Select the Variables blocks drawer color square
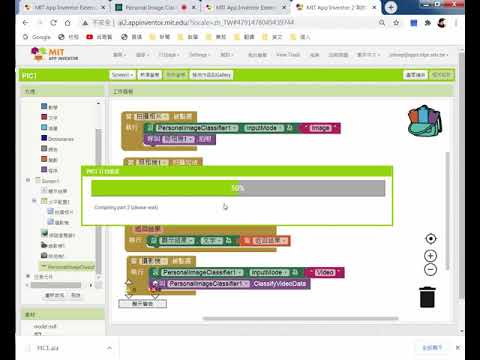This screenshot has height=360, width=480. click(44, 159)
